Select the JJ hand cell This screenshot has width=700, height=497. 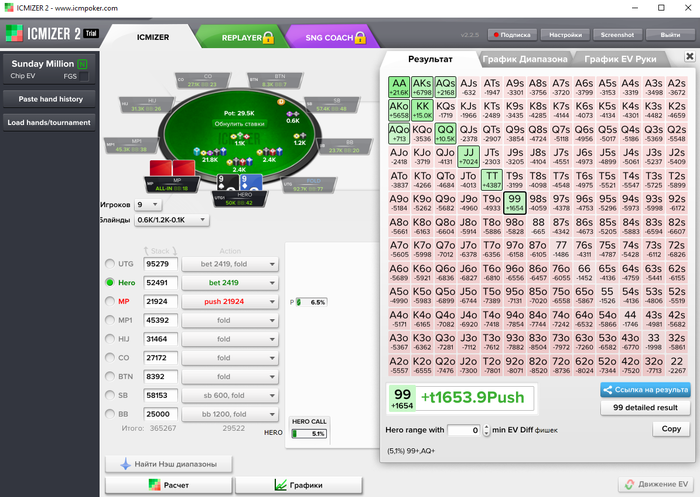[468, 157]
